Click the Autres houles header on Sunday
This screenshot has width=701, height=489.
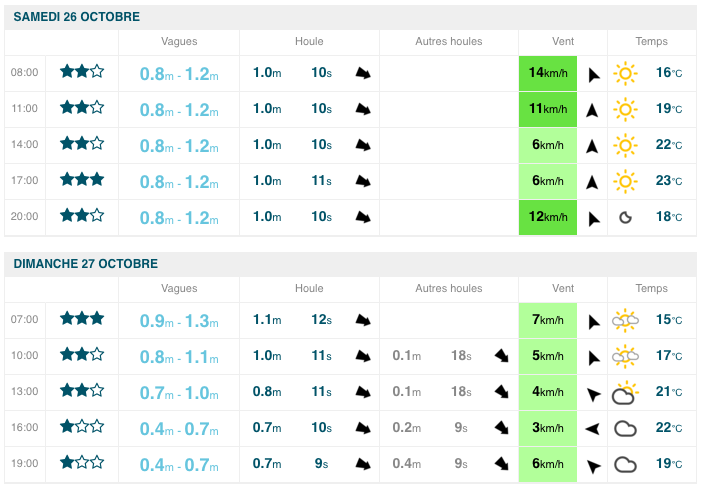[x=449, y=288]
